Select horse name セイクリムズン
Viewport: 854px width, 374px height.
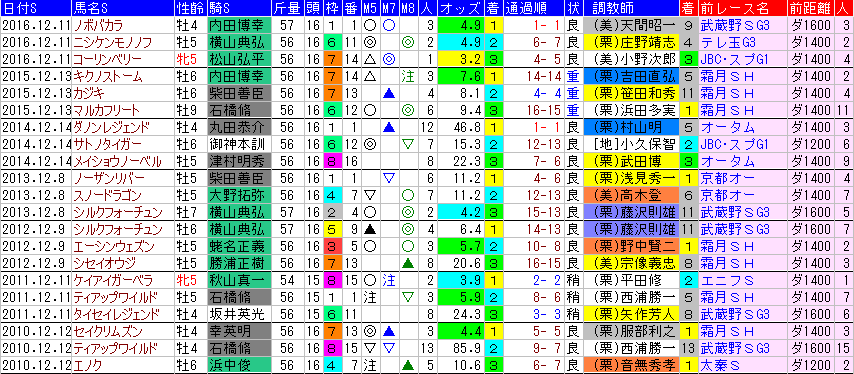point(107,331)
